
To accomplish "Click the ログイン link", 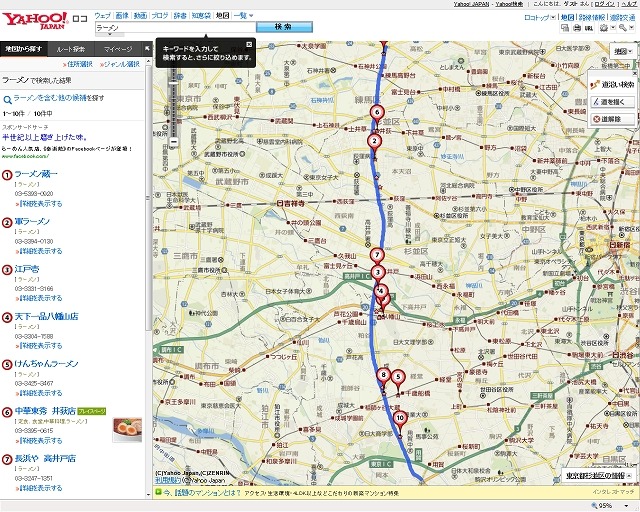I will click(604, 4).
